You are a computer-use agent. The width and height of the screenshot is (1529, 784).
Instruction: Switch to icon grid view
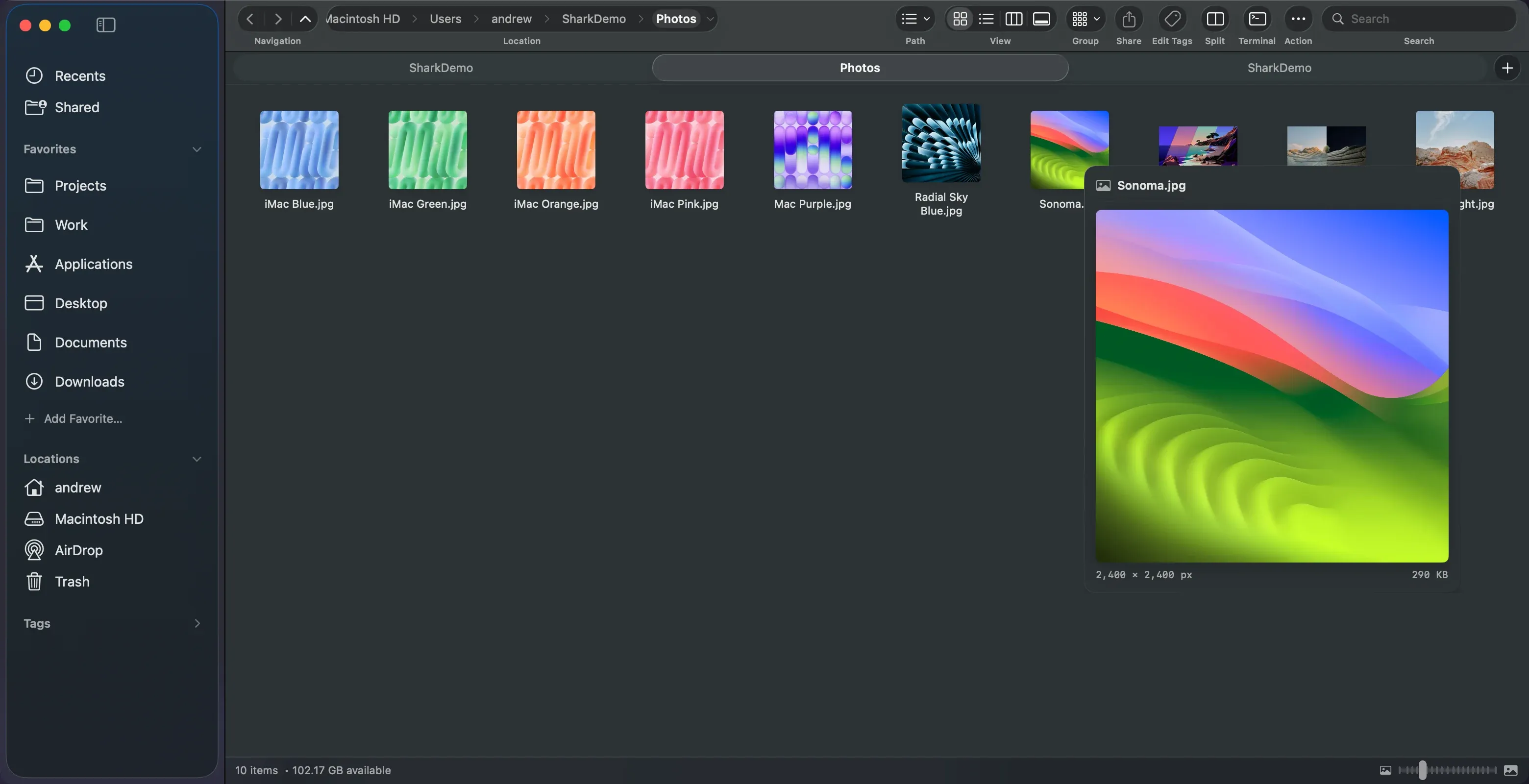[960, 19]
